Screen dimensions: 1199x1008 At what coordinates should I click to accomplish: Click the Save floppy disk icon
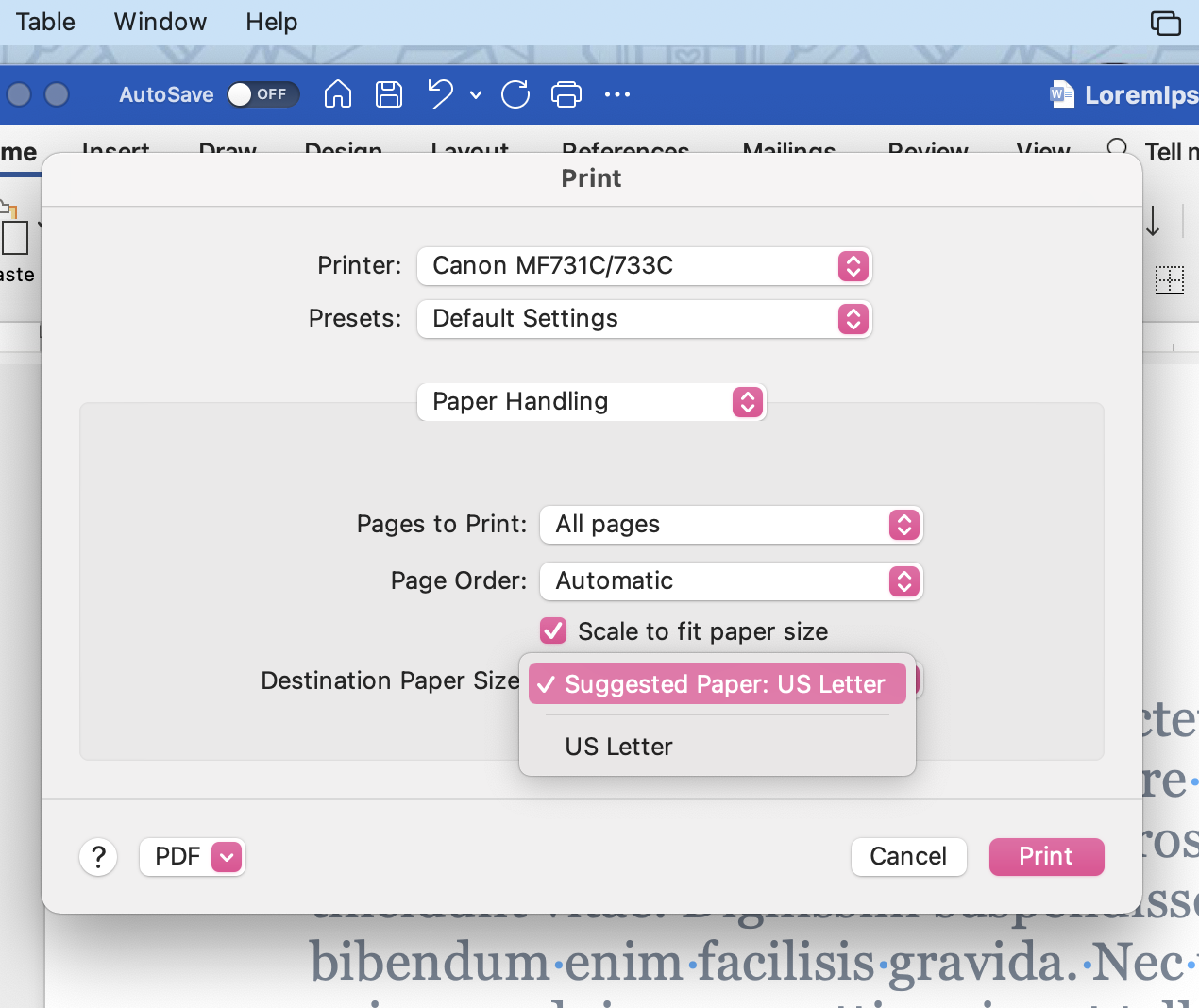(x=389, y=94)
